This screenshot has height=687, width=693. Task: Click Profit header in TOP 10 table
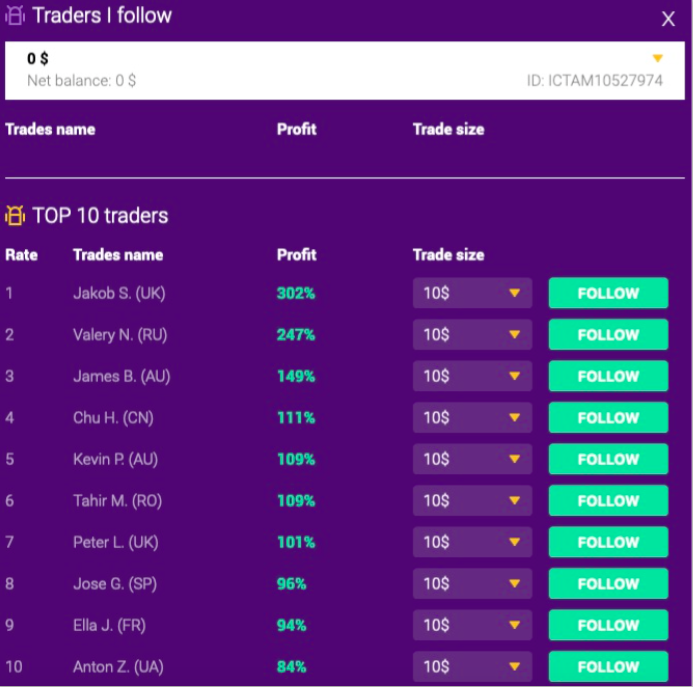pyautogui.click(x=297, y=255)
